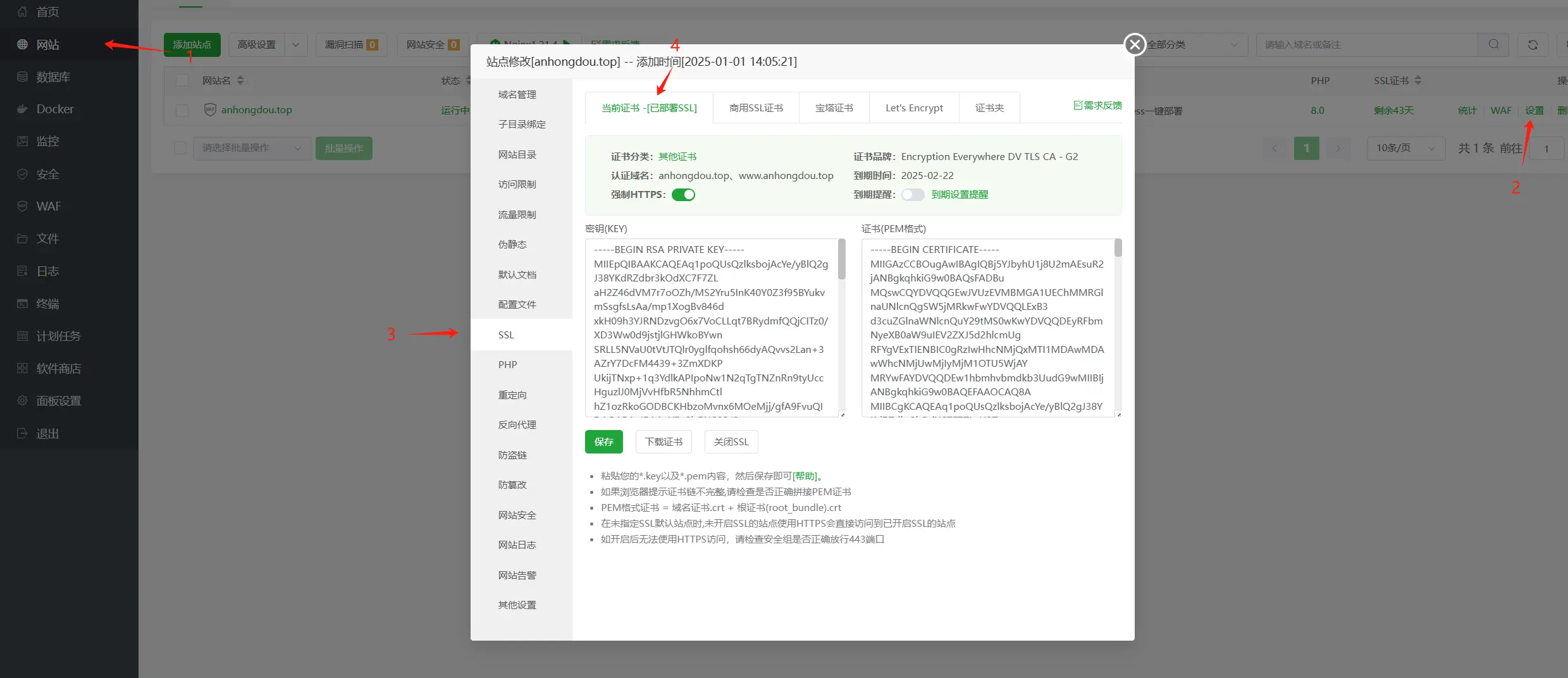This screenshot has height=678, width=1568.
Task: Toggle the 强制HTTPS switch
Action: coord(683,195)
